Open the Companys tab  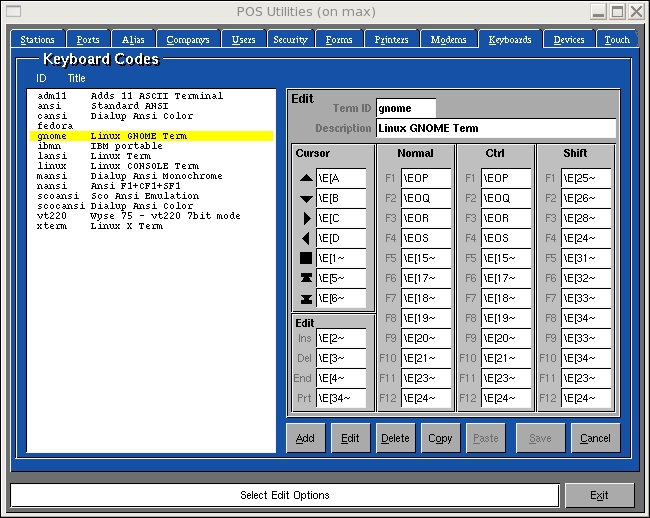[x=188, y=39]
